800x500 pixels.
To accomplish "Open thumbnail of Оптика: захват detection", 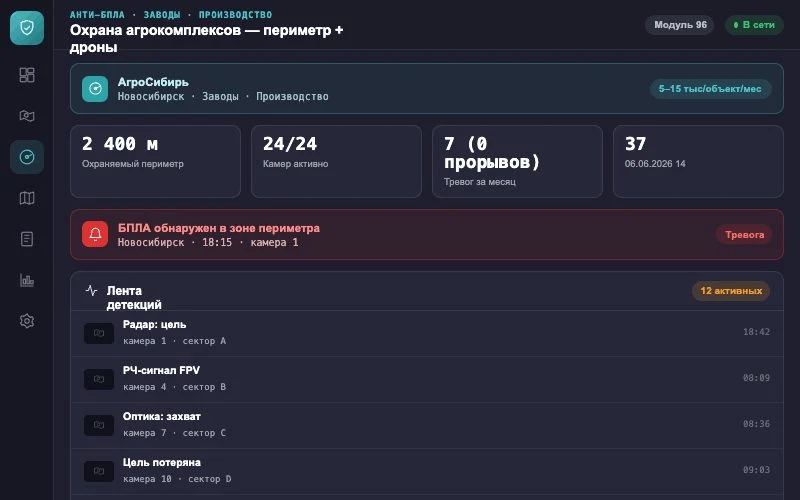I will 99,425.
